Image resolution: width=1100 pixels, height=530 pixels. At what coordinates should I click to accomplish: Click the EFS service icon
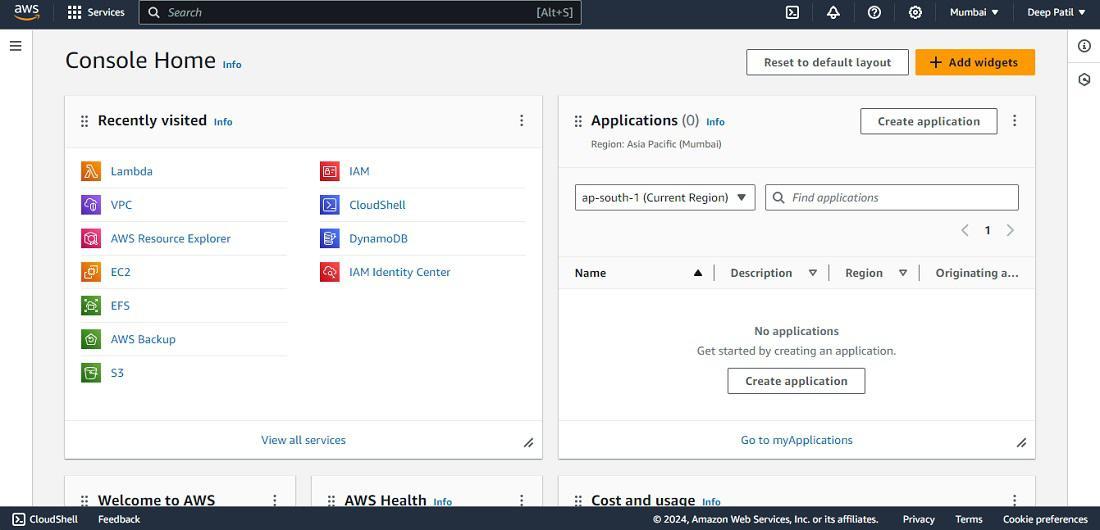pos(91,306)
